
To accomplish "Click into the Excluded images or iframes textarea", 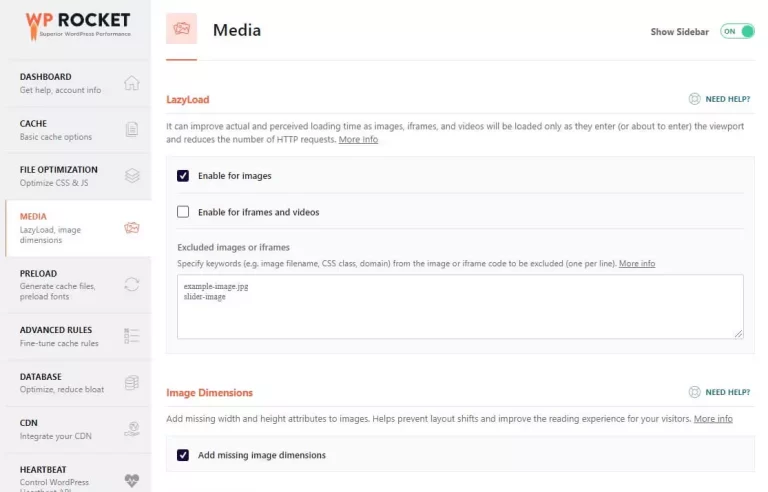I will [x=460, y=306].
